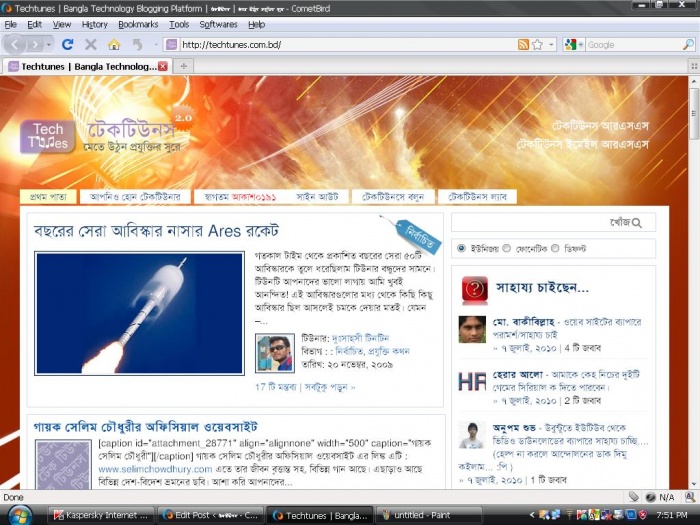The height and width of the screenshot is (525, 700).
Task: Click the page vertical scrollbar thumb
Action: 694,113
